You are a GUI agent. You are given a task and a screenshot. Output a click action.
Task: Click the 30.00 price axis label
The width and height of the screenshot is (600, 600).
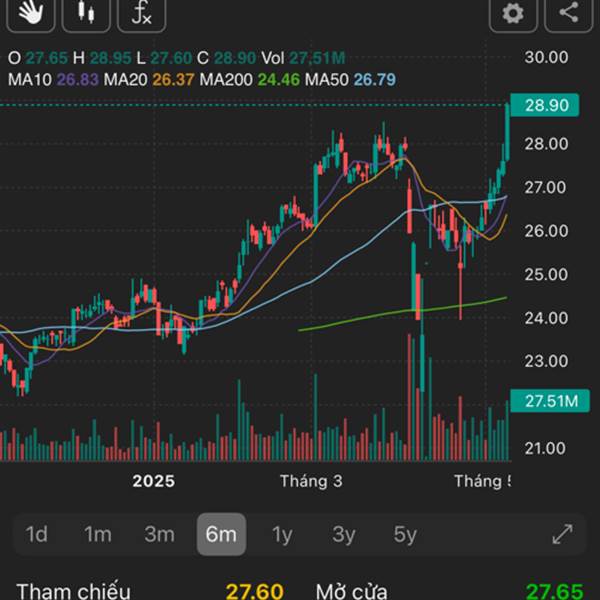546,57
